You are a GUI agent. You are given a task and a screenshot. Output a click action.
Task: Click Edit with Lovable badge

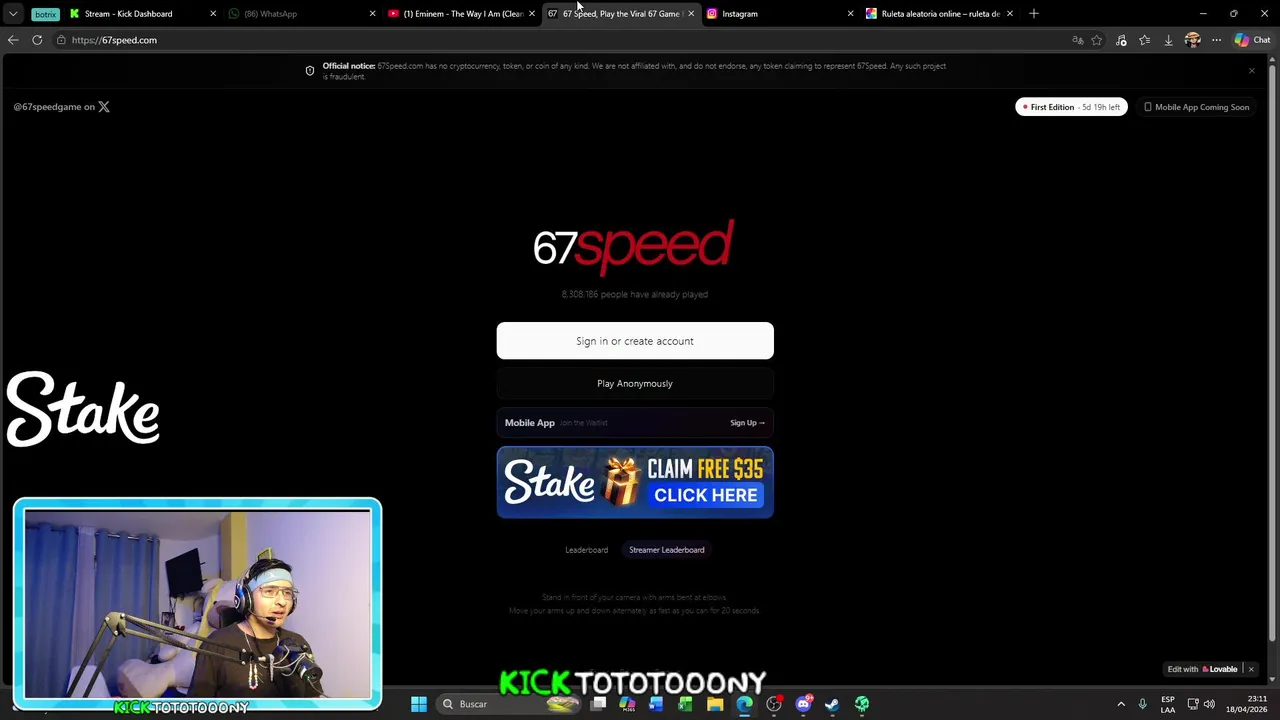pyautogui.click(x=1203, y=669)
